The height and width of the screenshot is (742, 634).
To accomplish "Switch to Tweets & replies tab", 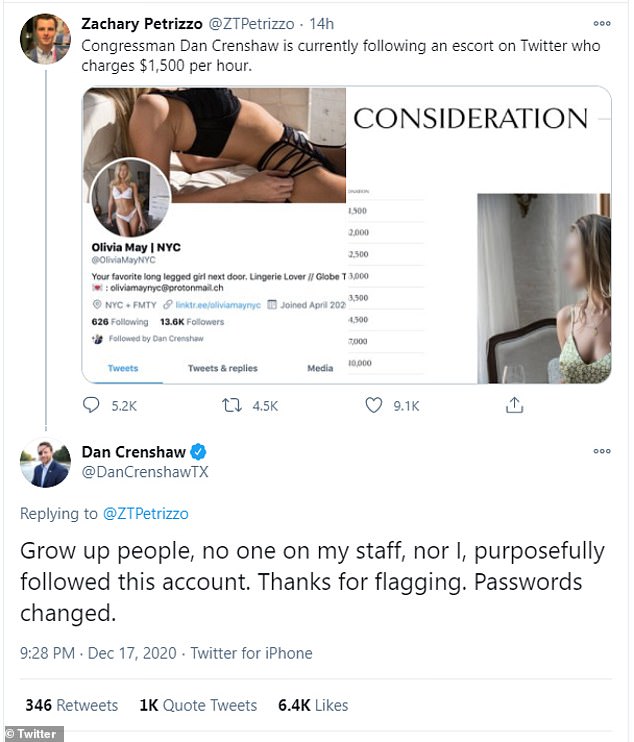I will [222, 368].
